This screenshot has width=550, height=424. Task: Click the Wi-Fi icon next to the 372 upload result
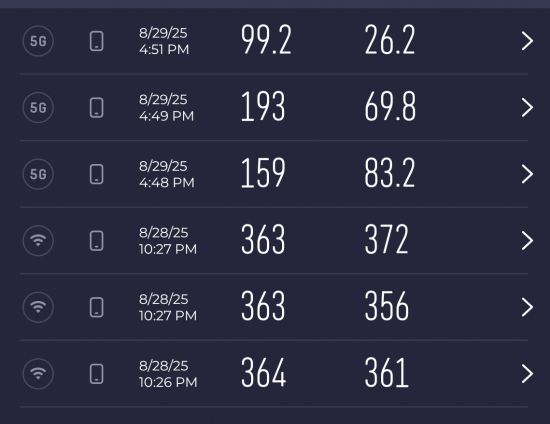38,241
